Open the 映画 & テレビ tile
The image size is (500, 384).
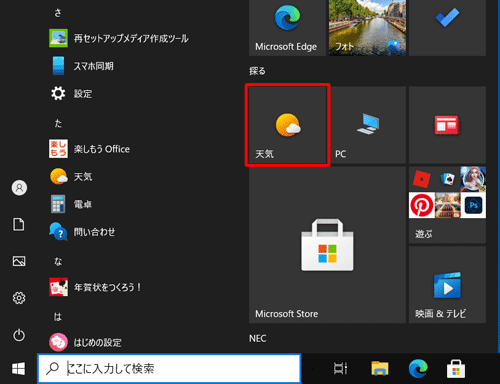pos(447,285)
